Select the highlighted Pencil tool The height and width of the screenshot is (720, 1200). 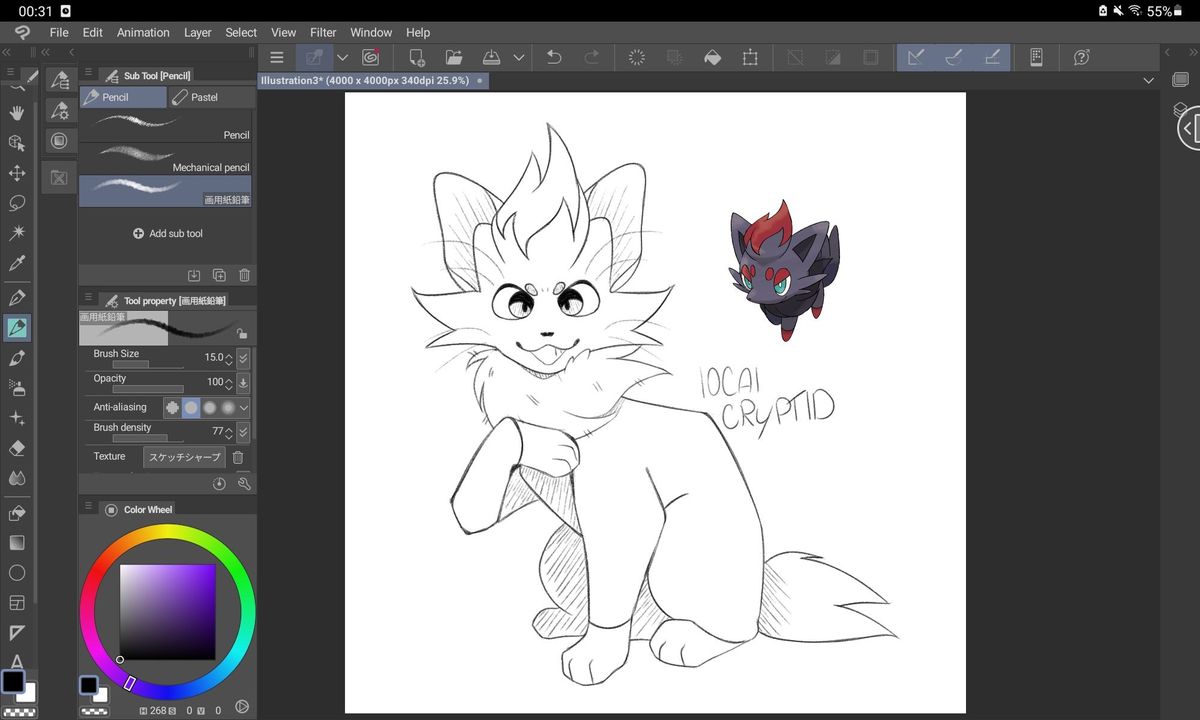[x=17, y=327]
